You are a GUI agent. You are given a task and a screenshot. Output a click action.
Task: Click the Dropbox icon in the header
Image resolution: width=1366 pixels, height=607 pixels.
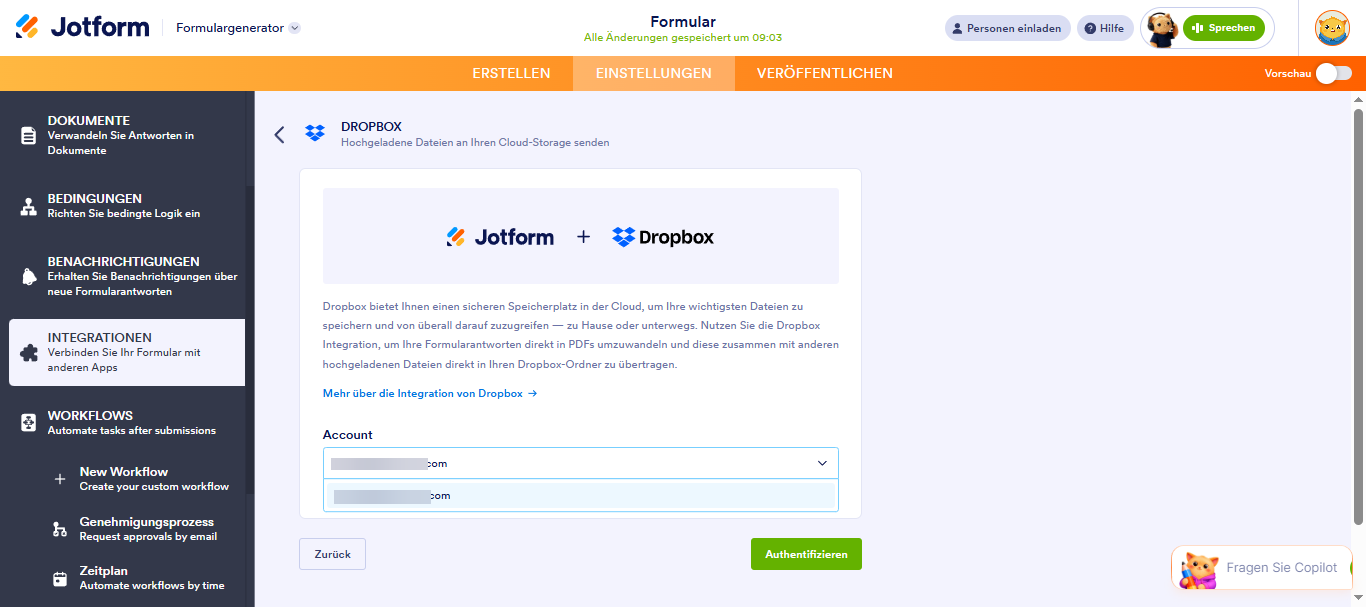315,133
